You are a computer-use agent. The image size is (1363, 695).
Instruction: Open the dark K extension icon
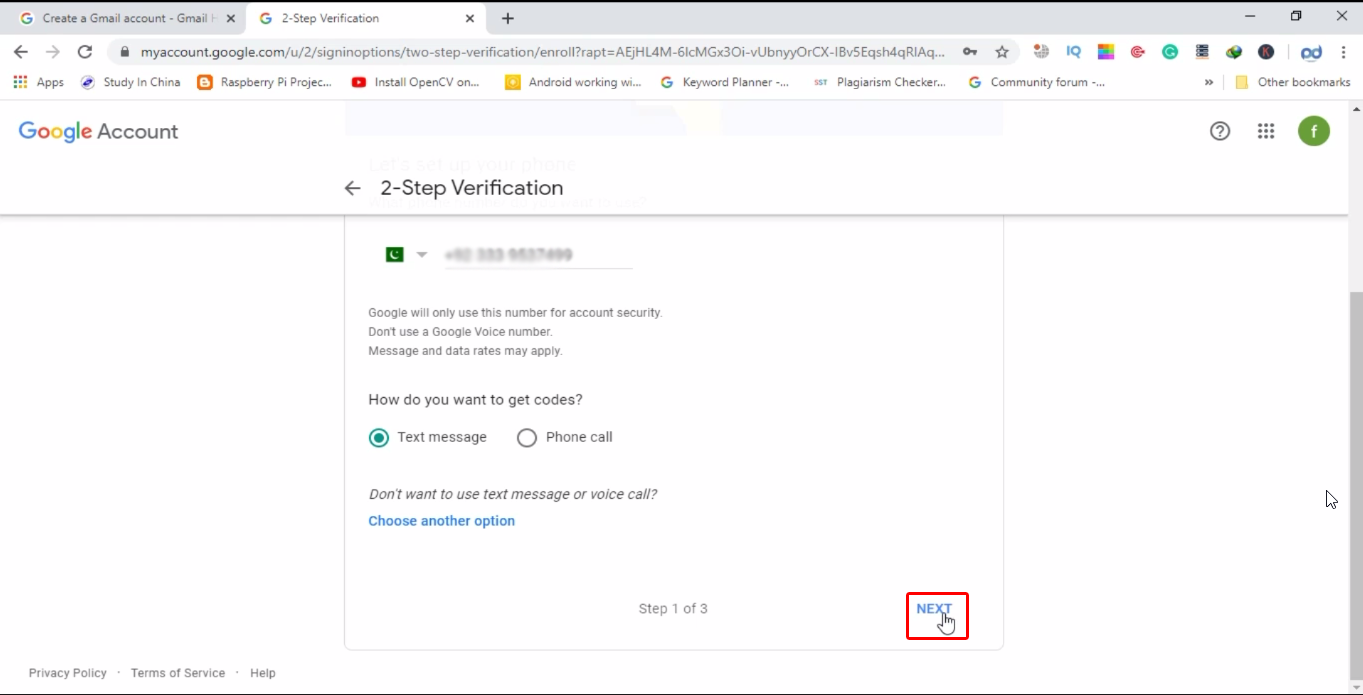click(1266, 52)
